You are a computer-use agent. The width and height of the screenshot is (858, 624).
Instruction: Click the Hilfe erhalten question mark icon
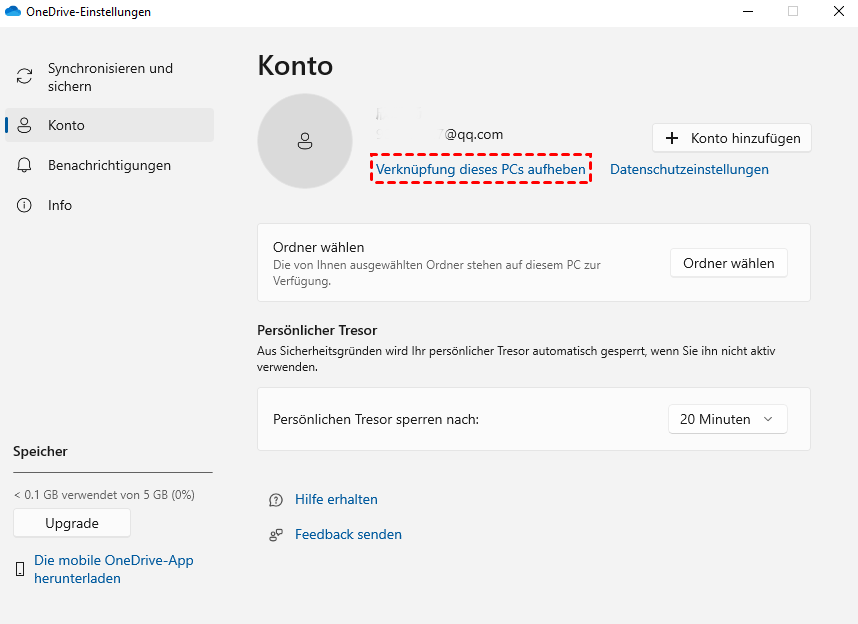click(276, 500)
